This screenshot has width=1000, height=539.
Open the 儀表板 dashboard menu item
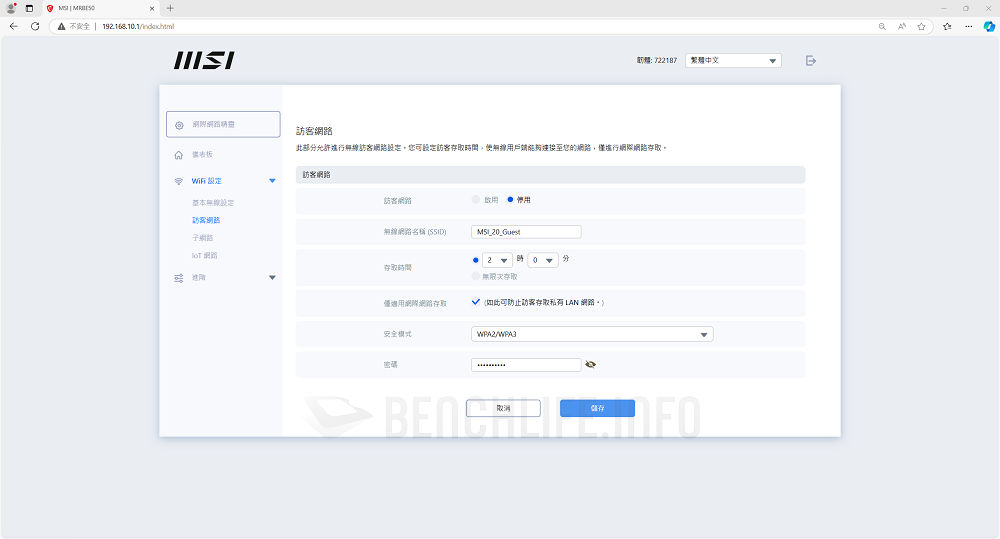[203, 155]
